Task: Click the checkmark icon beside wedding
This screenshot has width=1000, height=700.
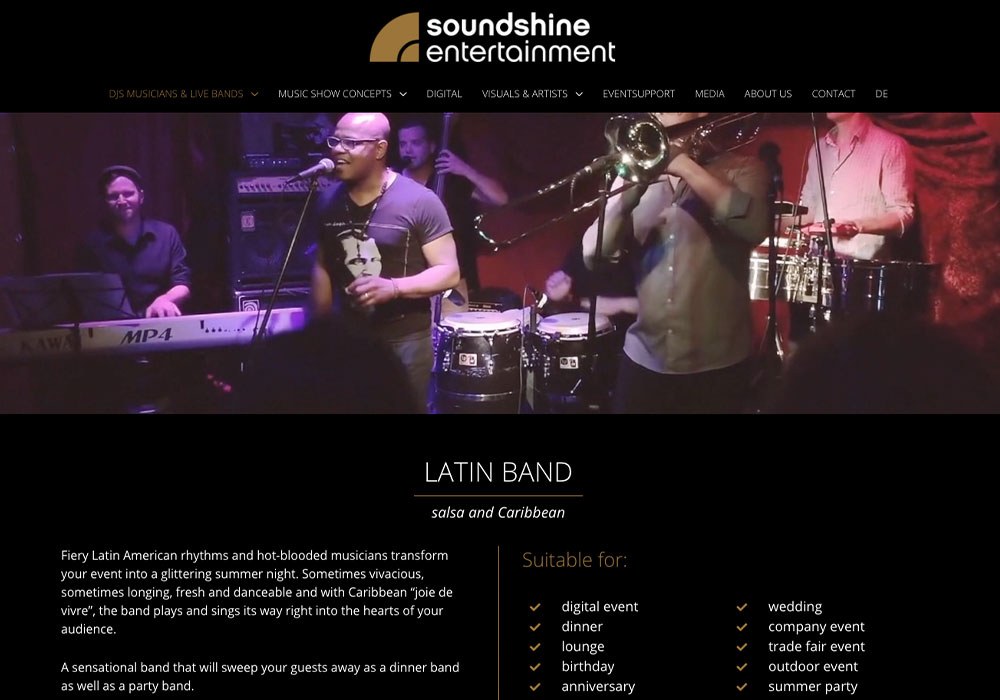Action: click(742, 607)
